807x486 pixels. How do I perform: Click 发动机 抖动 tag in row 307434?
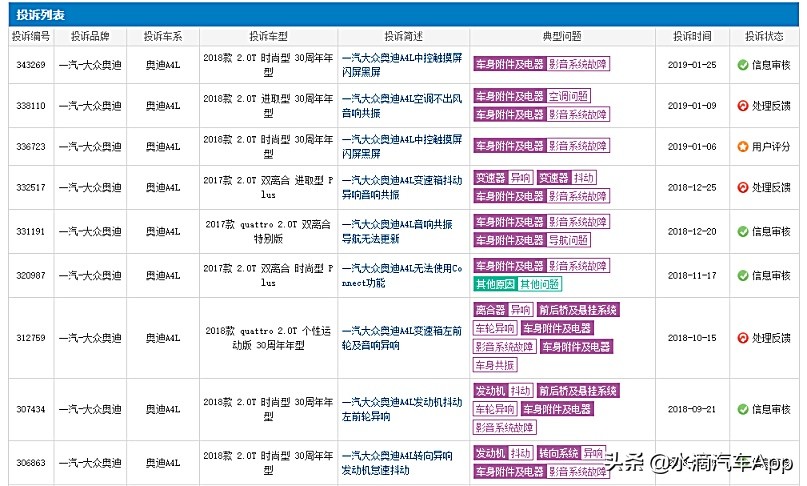coord(503,391)
